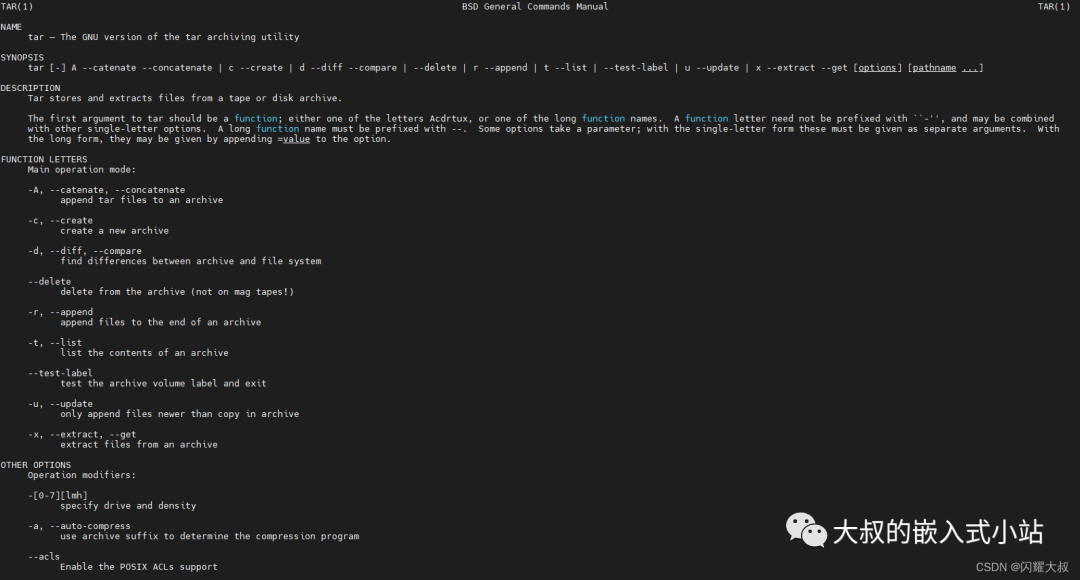Click the '-r, --append' option entry
Screen dimensions: 1080x580
(x=61, y=312)
